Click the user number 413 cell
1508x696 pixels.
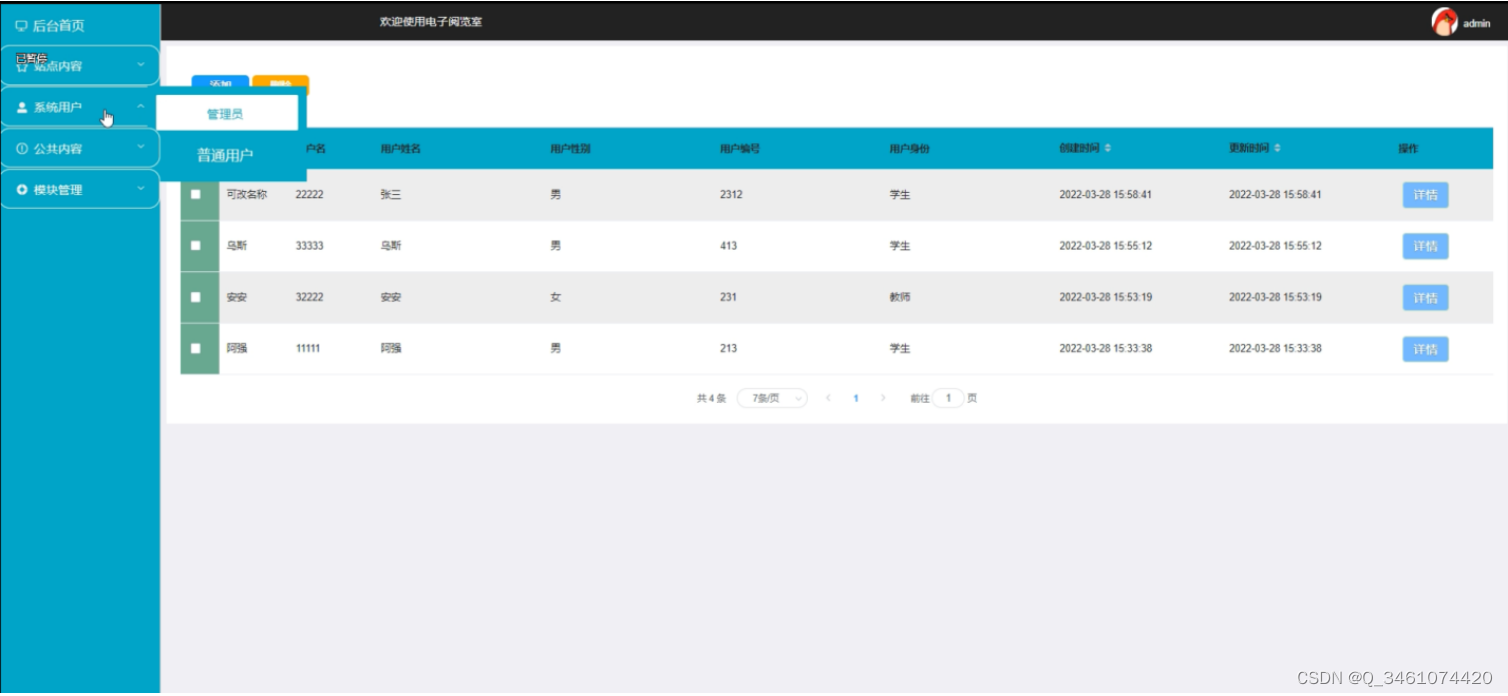(728, 246)
